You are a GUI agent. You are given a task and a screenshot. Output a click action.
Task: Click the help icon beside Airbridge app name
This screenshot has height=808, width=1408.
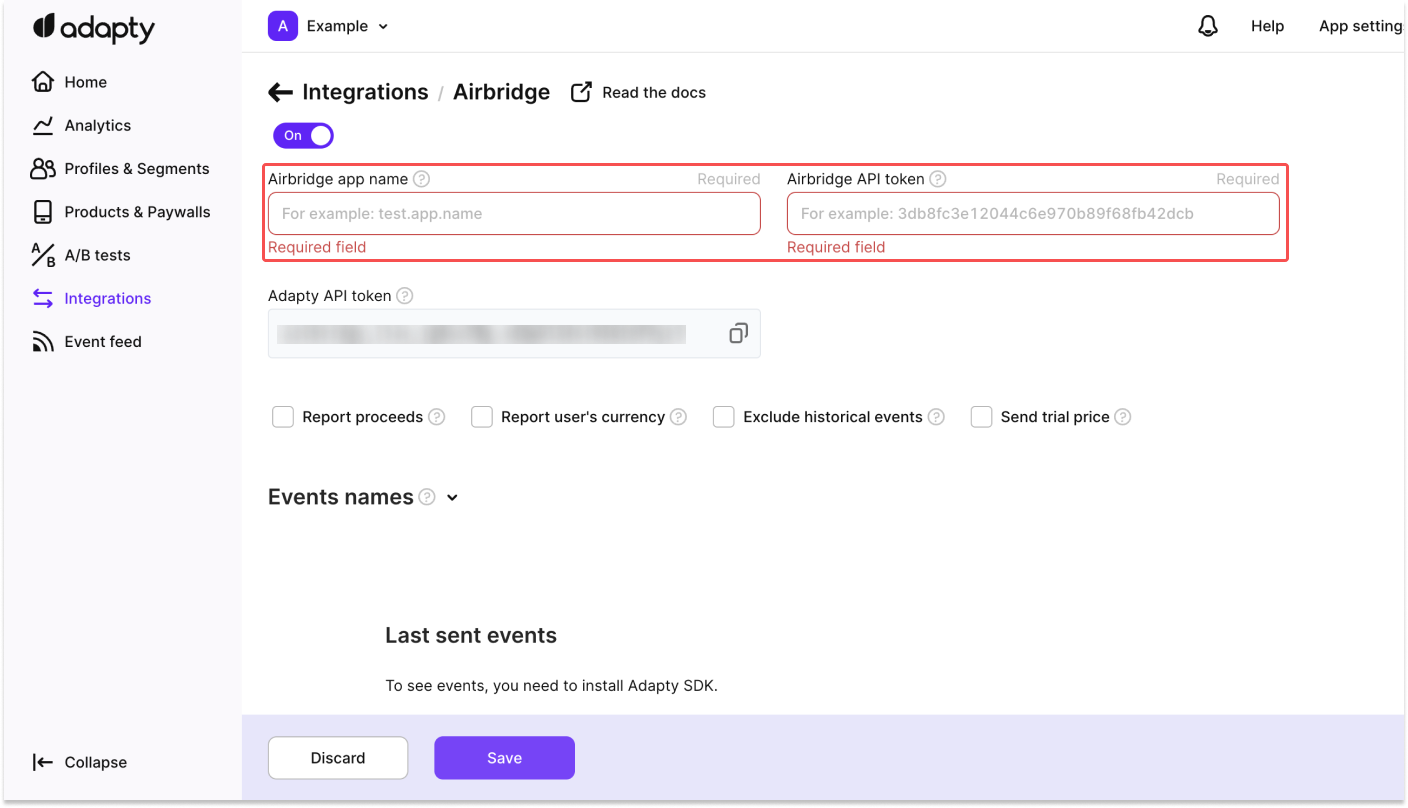pyautogui.click(x=422, y=179)
